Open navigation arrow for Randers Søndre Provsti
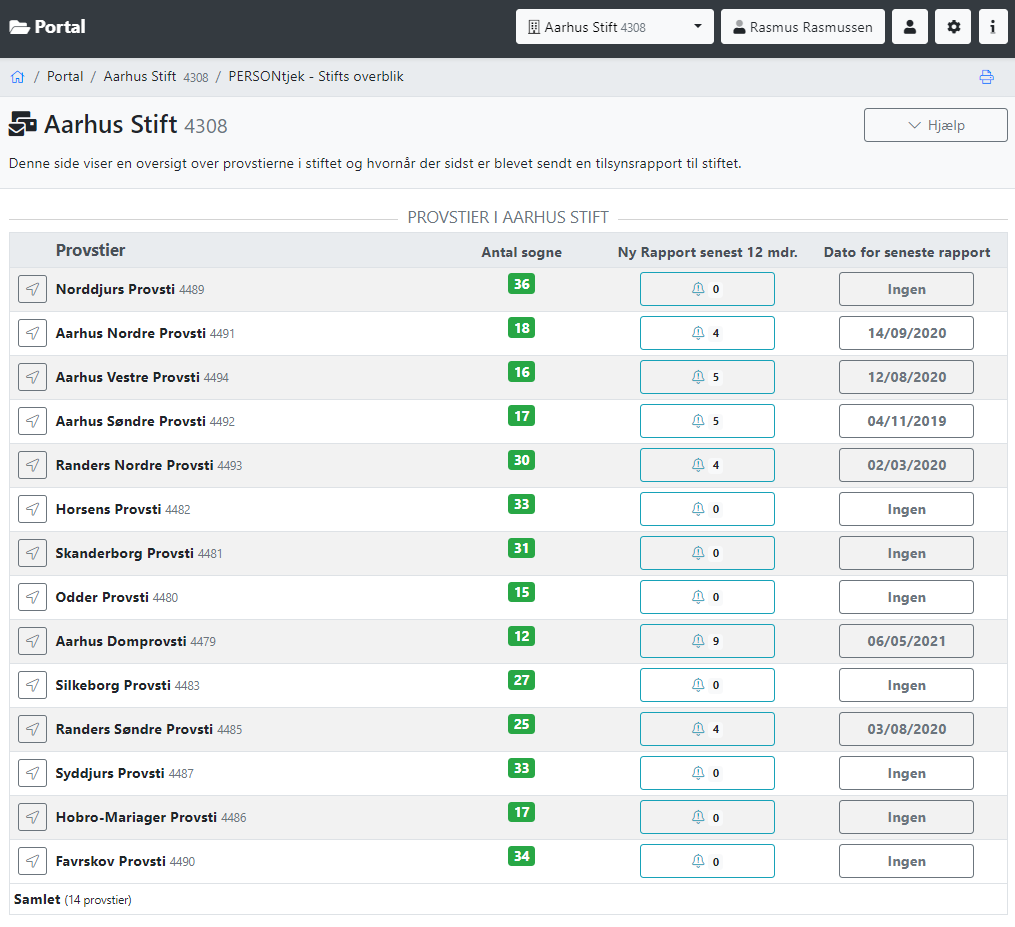Image resolution: width=1015 pixels, height=927 pixels. click(32, 729)
